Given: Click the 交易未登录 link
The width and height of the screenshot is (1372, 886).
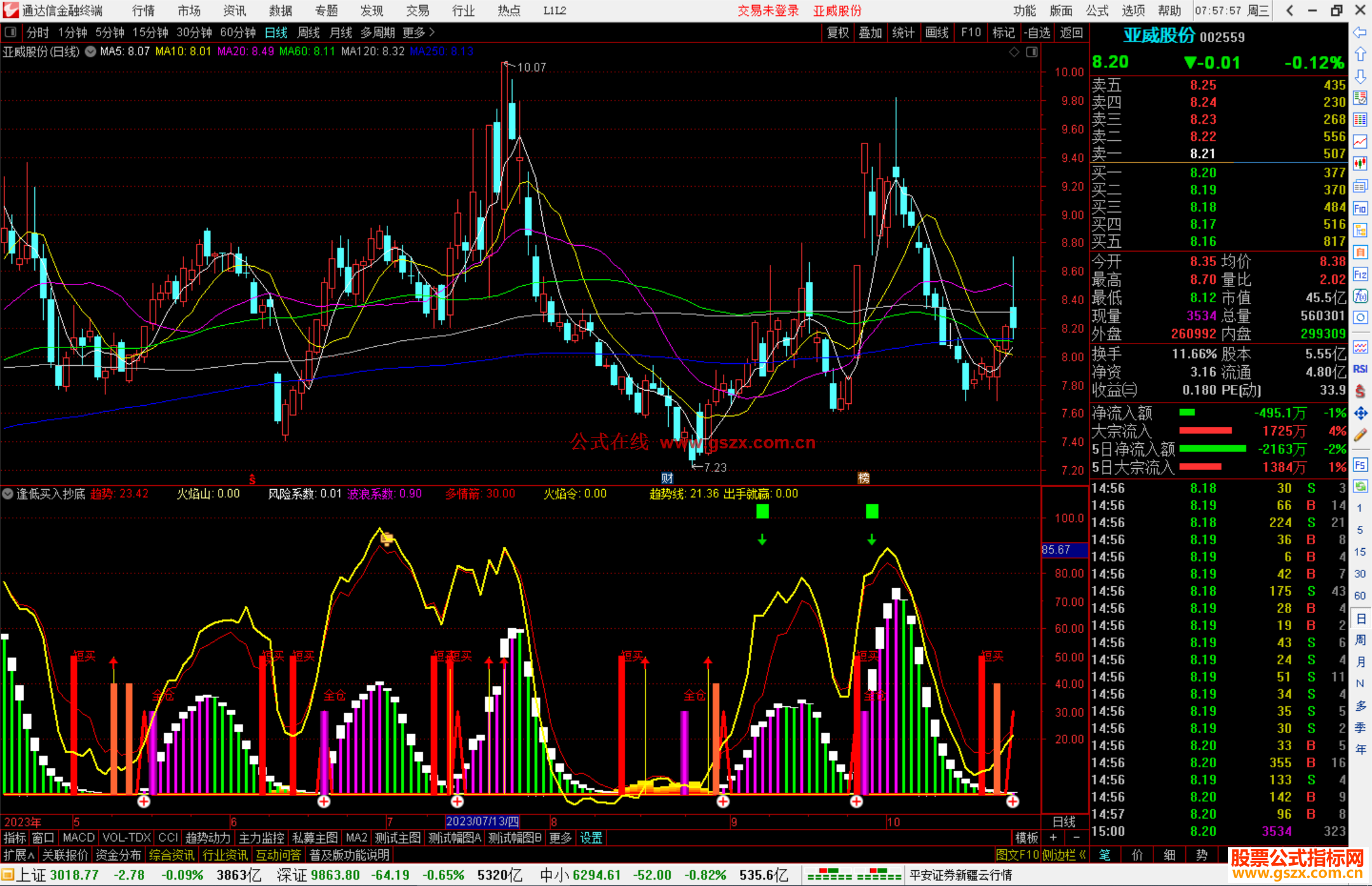Looking at the screenshot, I should pyautogui.click(x=768, y=10).
